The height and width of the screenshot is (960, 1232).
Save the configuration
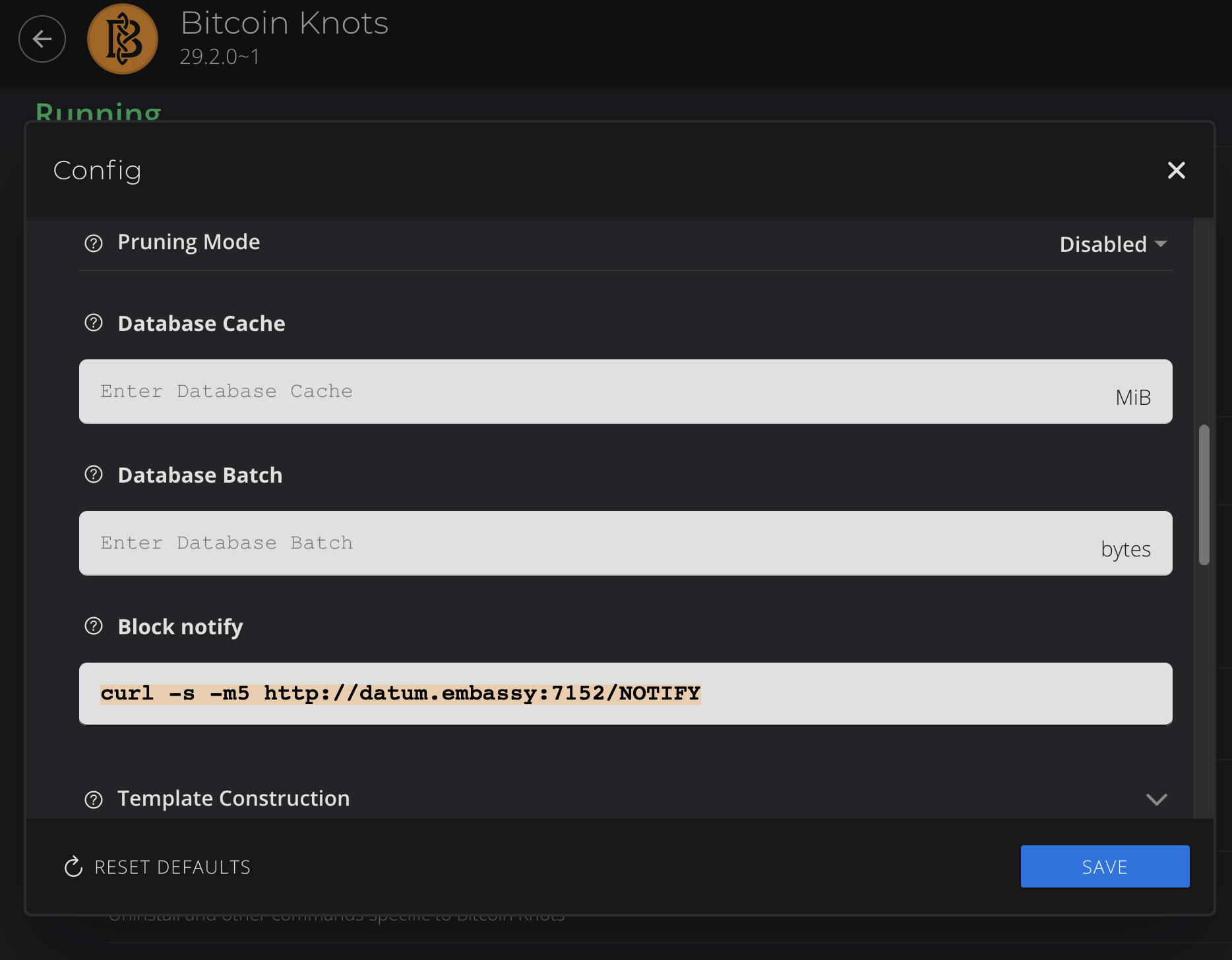(1105, 866)
